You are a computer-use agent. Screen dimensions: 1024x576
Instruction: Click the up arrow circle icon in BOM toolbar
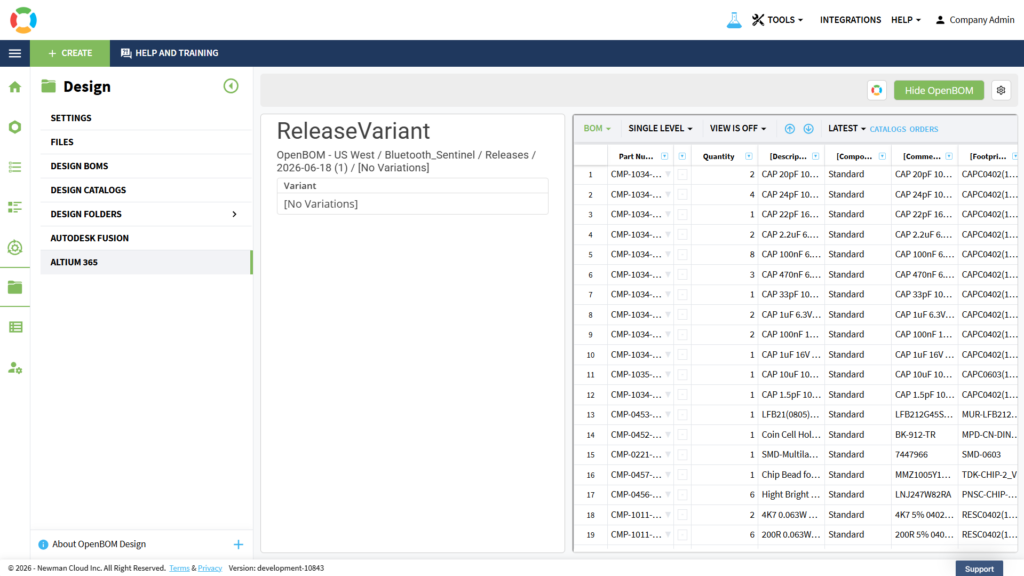pyautogui.click(x=790, y=129)
